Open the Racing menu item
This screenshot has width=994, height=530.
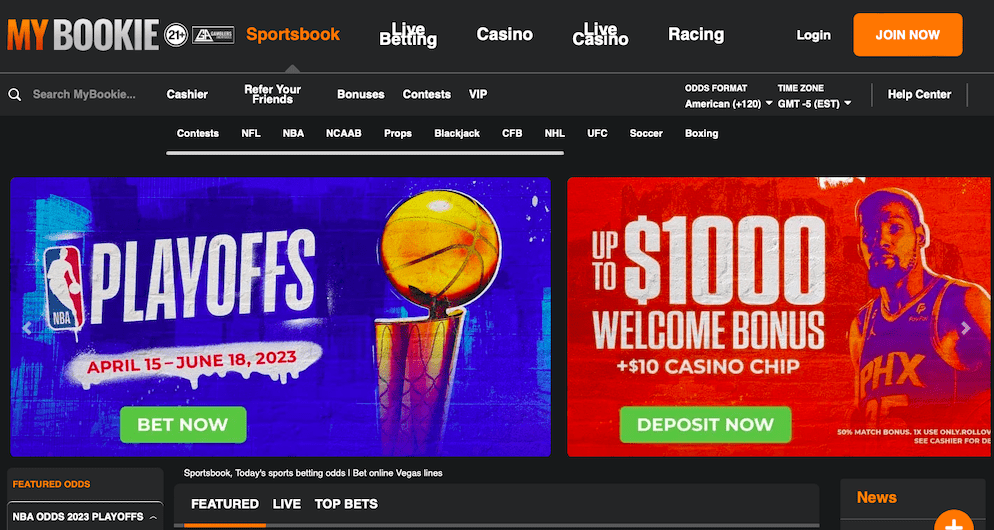click(696, 34)
